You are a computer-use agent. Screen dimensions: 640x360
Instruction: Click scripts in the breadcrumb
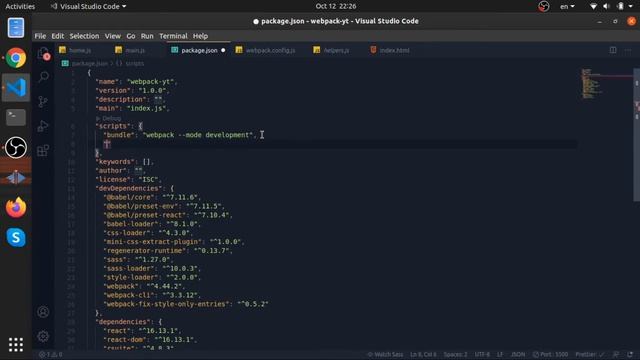click(x=134, y=64)
